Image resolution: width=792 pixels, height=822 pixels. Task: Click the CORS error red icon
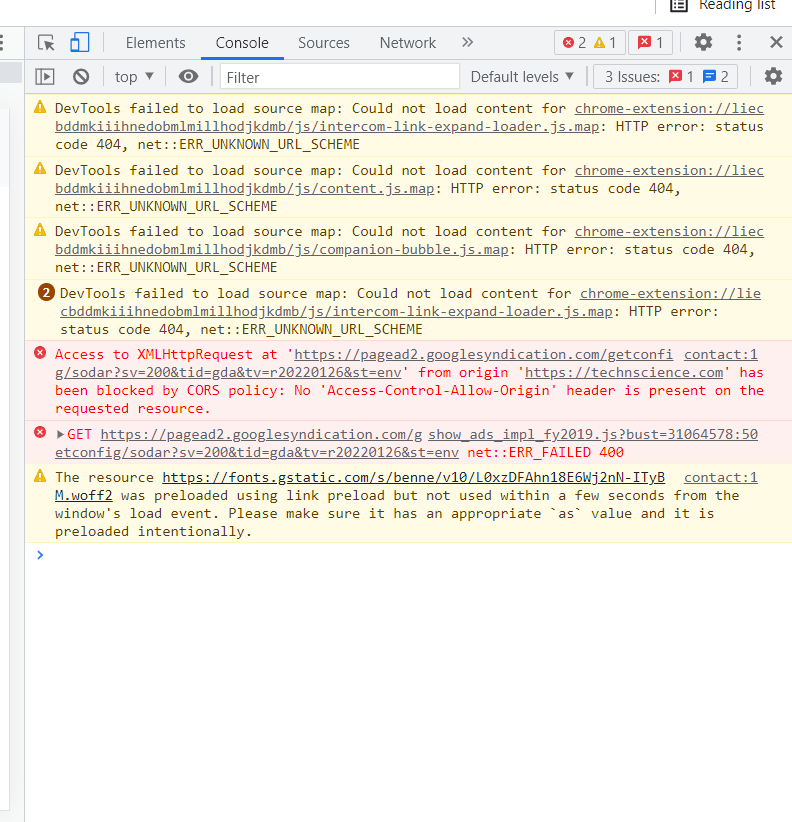40,353
